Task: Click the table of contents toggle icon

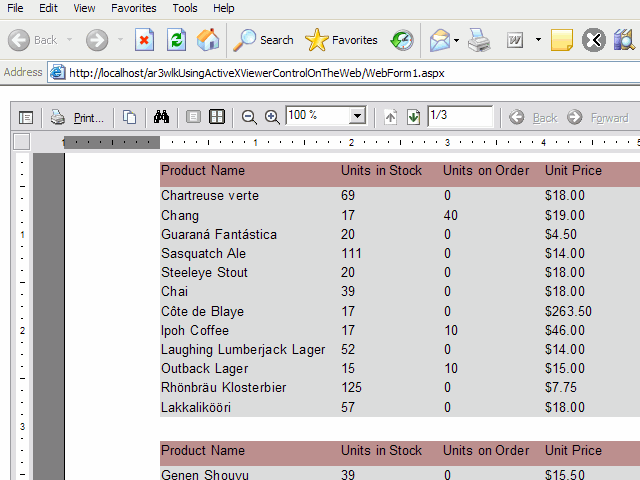Action: tap(26, 117)
